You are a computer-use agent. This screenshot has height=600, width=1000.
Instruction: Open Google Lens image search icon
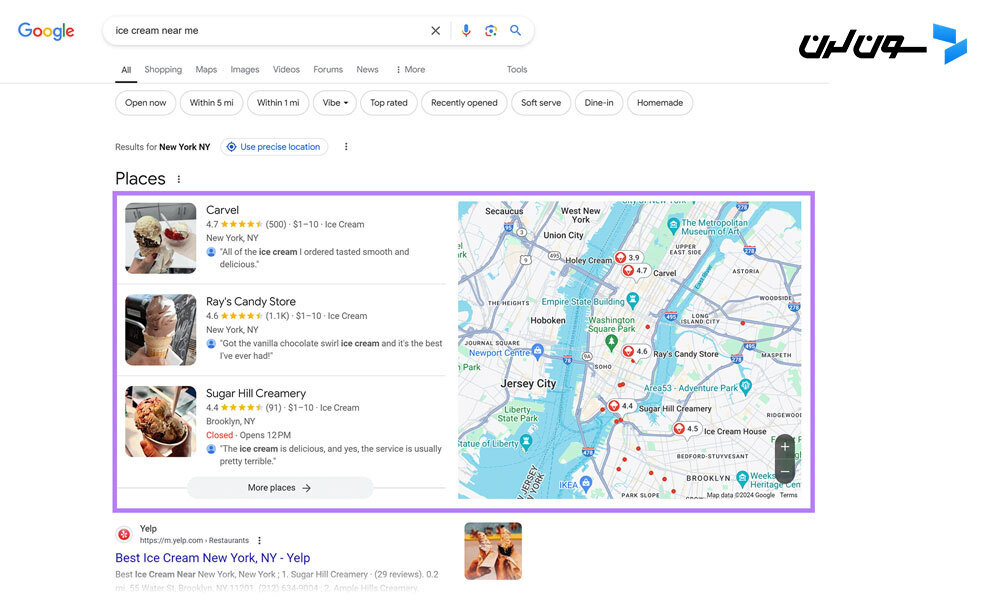coord(490,31)
